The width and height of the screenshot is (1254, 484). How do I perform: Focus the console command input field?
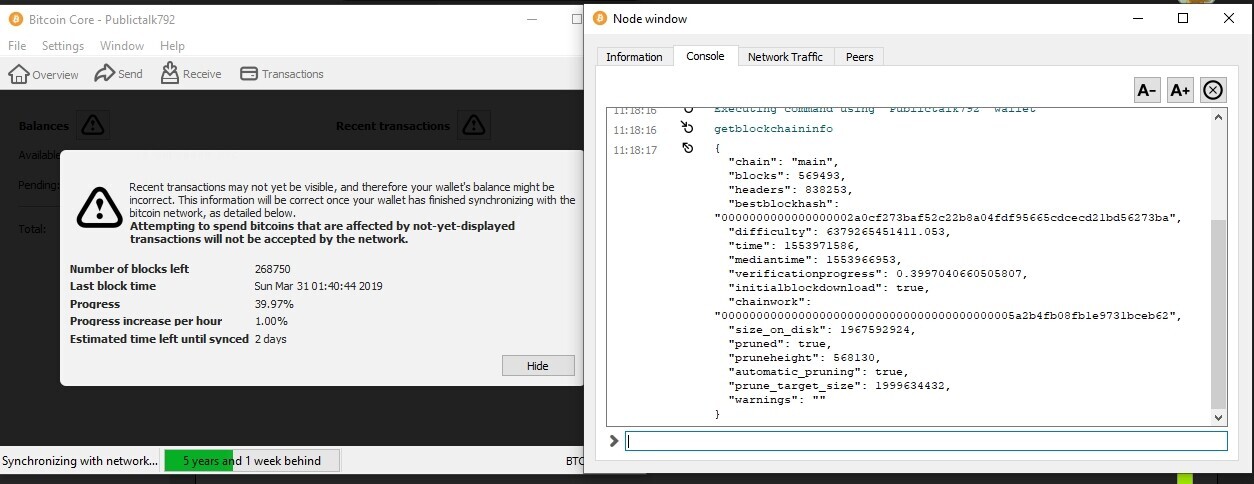926,441
